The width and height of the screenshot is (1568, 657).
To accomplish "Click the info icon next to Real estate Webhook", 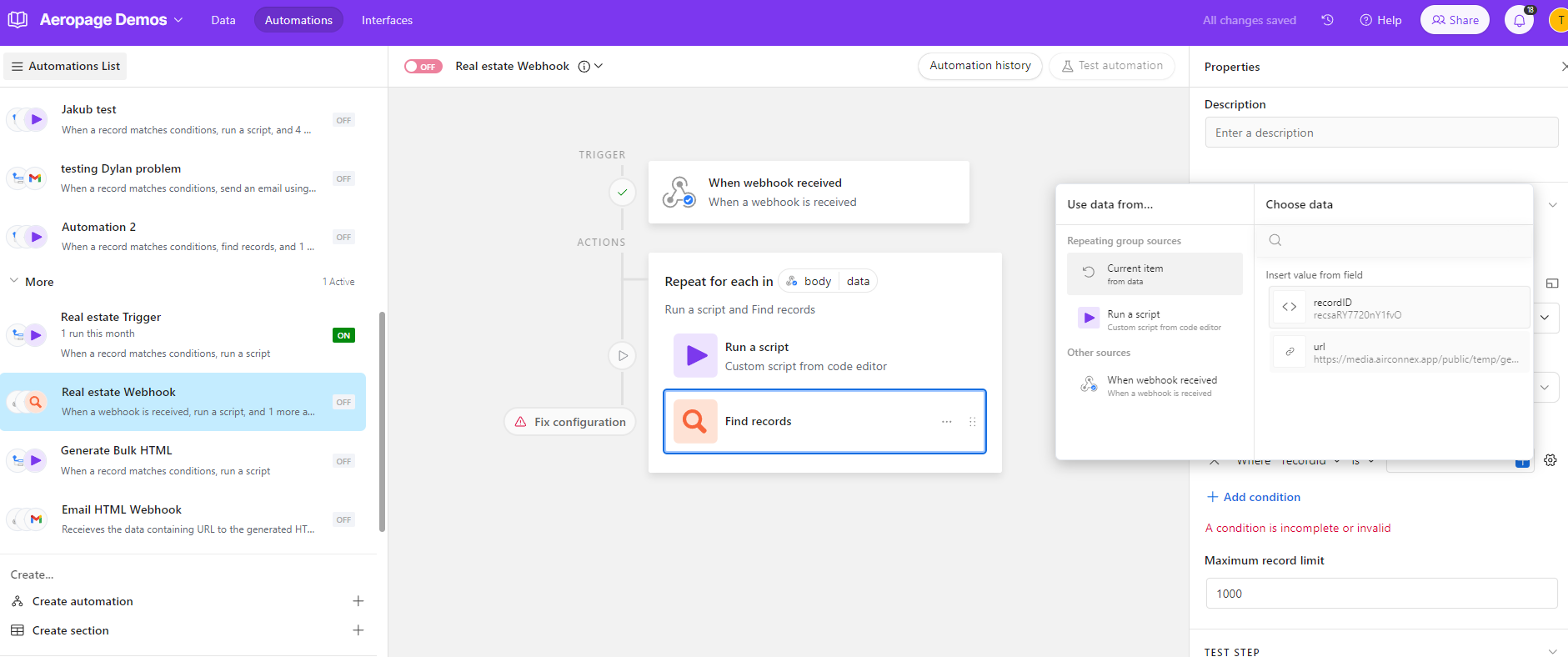I will coord(584,67).
